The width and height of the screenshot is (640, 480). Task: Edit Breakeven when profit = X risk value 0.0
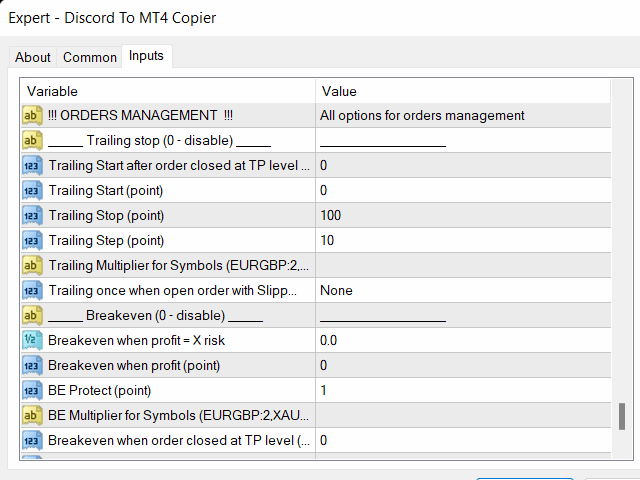pyautogui.click(x=463, y=340)
